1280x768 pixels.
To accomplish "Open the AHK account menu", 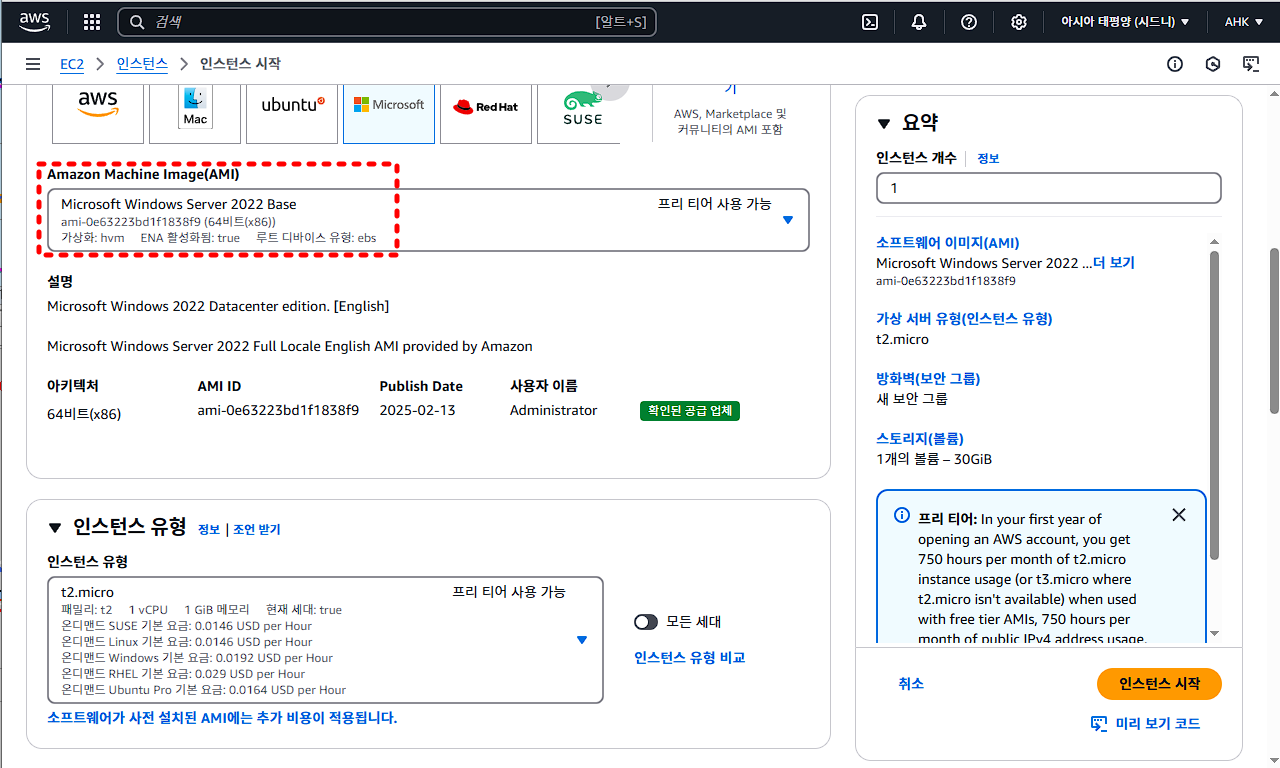I will [1244, 22].
